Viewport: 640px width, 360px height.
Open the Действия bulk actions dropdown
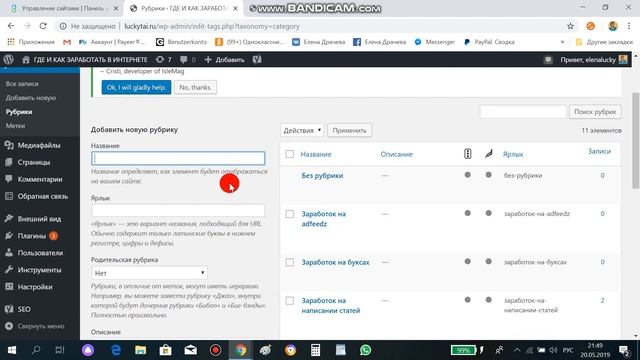[x=302, y=131]
